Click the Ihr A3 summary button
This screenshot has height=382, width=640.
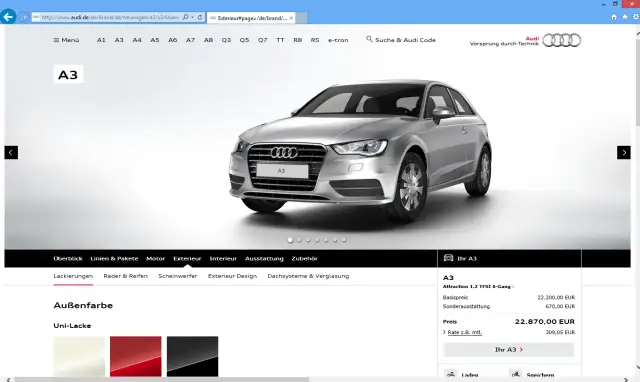(508, 349)
